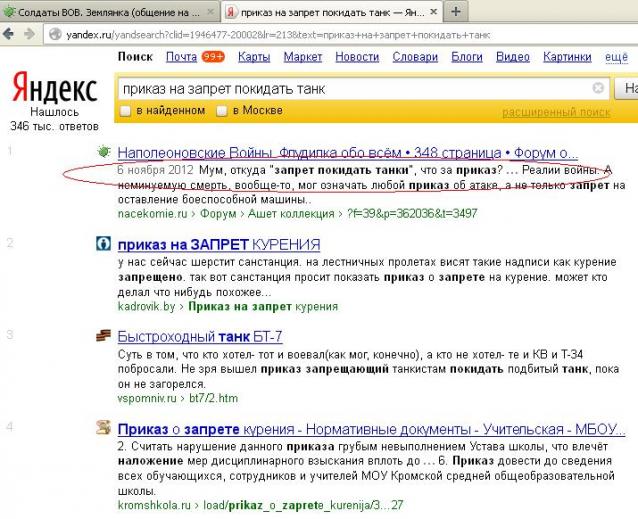Click the 99+ unread mail badge
The height and width of the screenshot is (519, 638).
[213, 57]
